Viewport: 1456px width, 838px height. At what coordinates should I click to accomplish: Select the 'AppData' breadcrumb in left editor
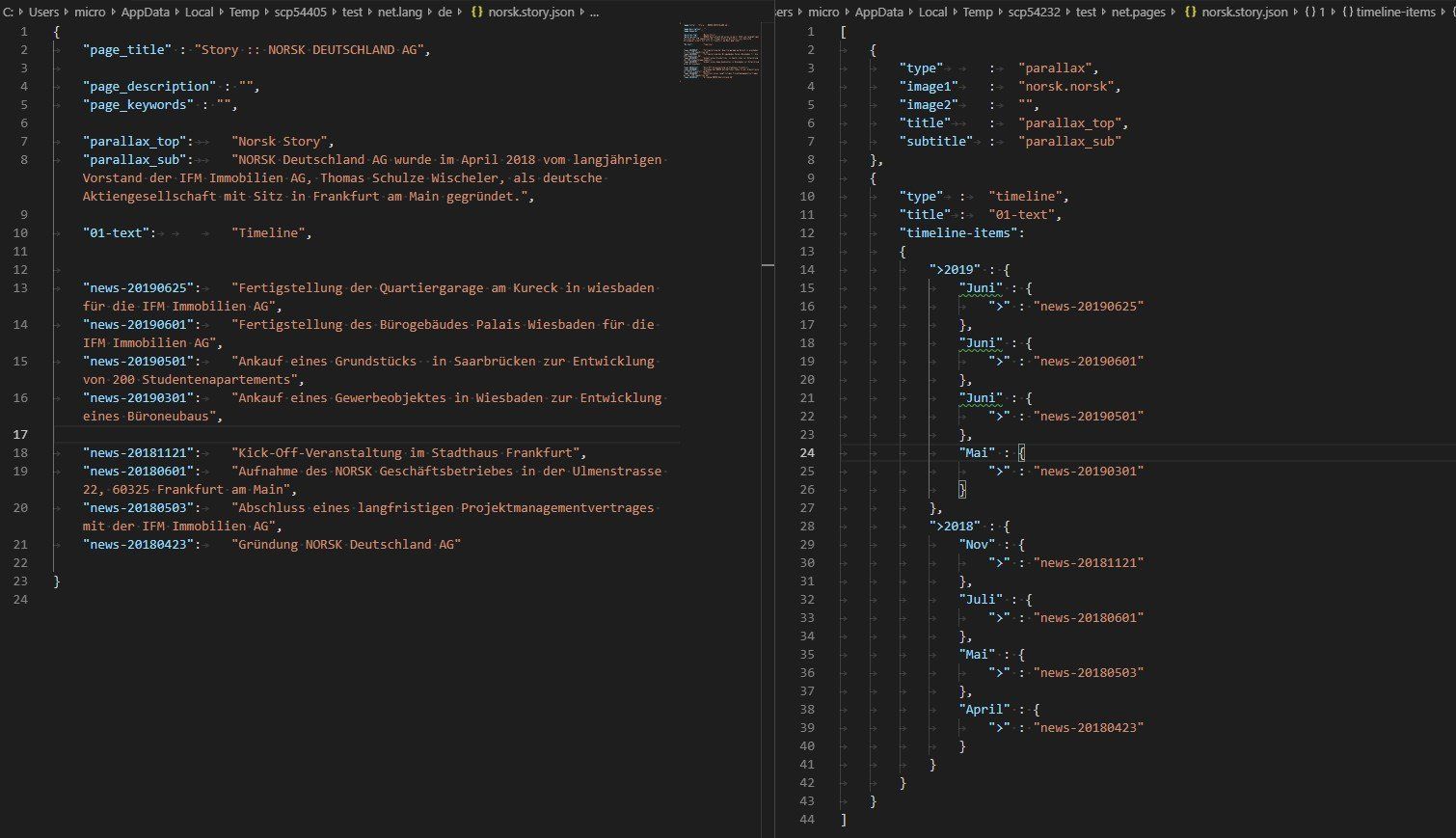click(146, 13)
